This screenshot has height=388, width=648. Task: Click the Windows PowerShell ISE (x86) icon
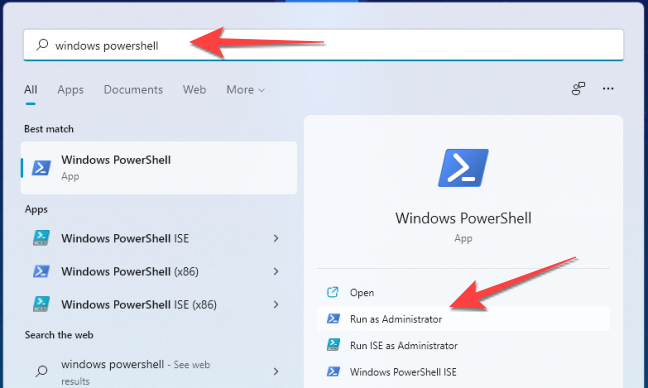point(41,304)
